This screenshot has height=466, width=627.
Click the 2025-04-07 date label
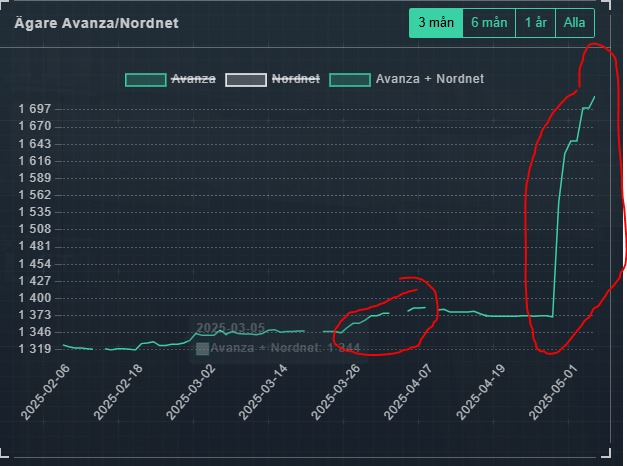pos(408,392)
